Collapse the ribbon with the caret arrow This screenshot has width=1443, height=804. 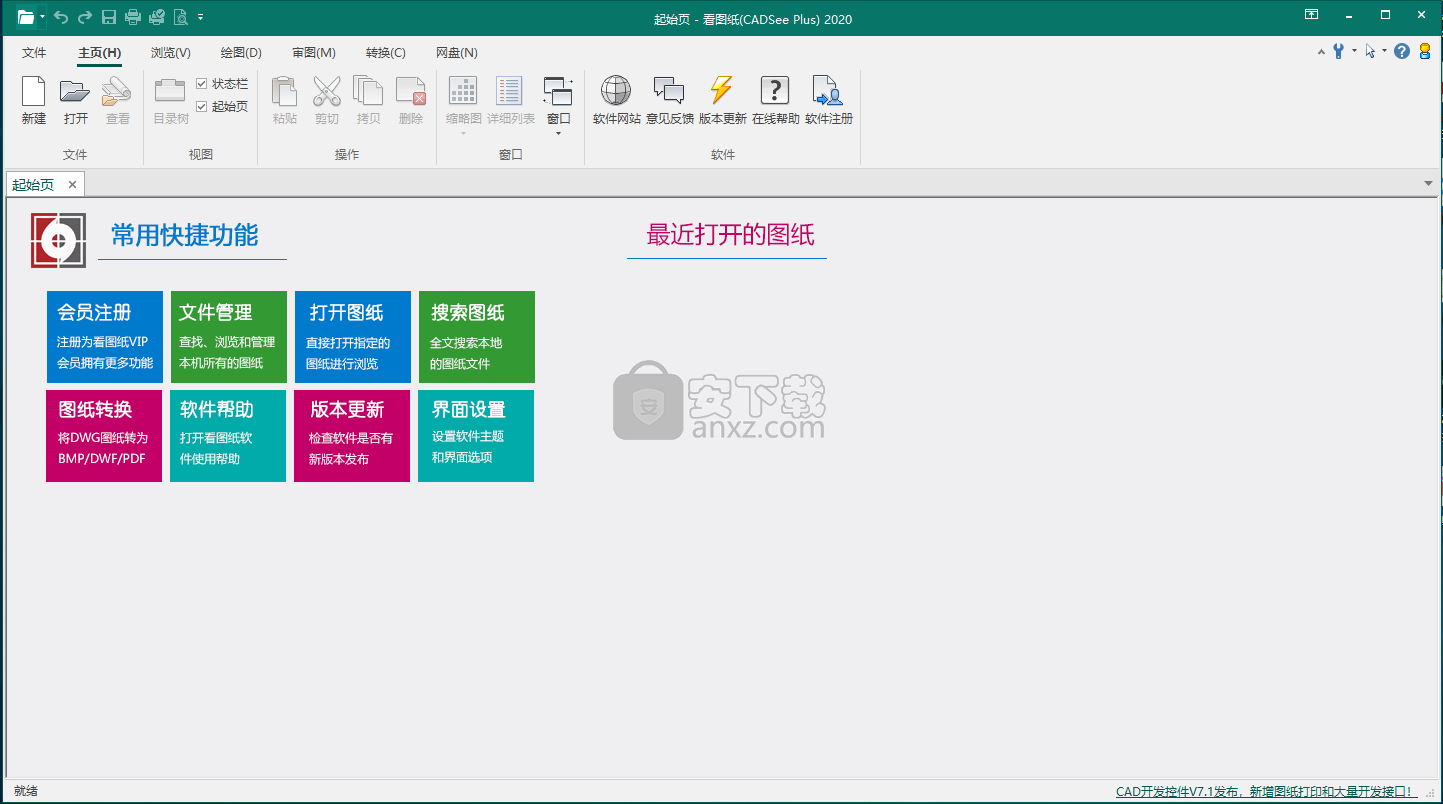tap(1321, 51)
